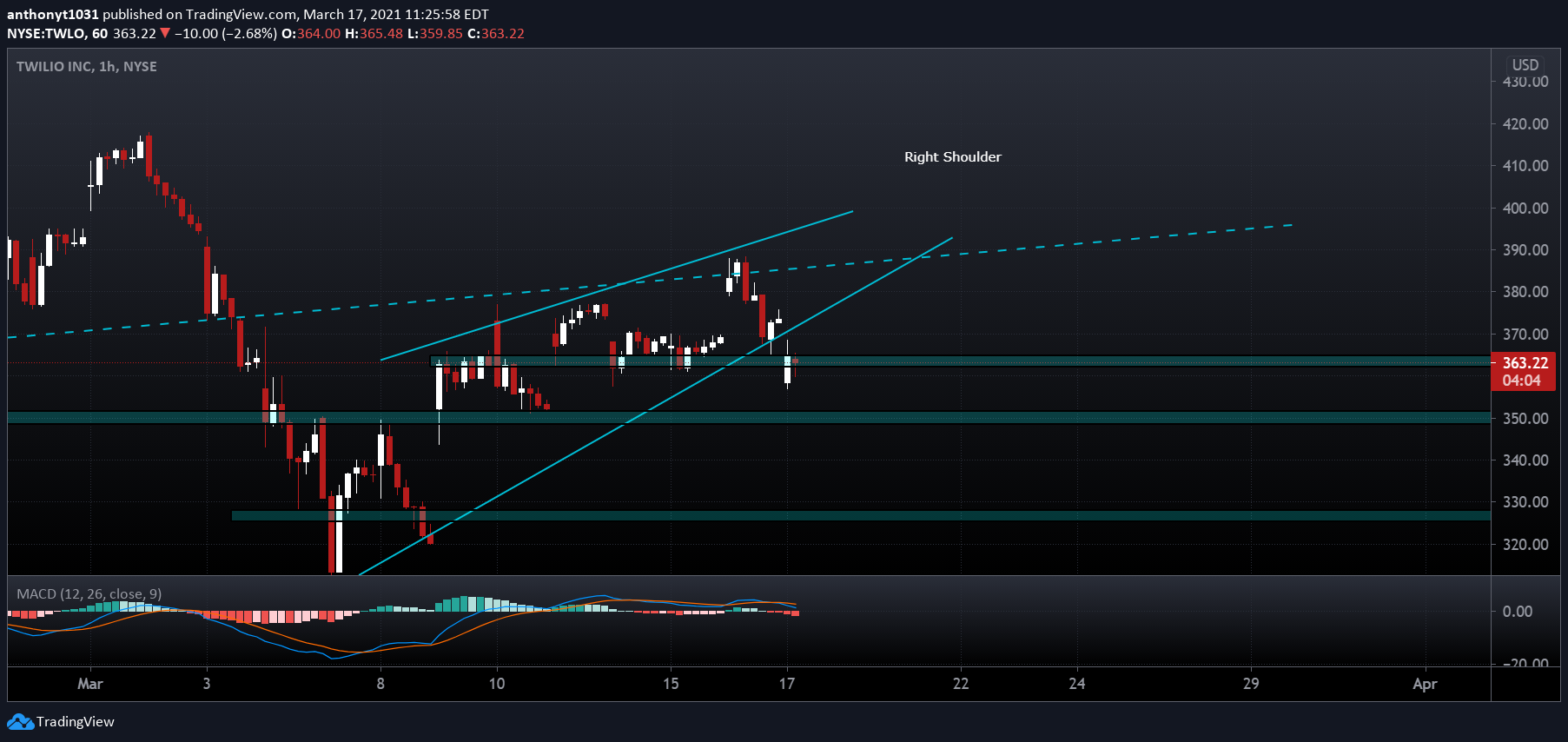Click the '15' date label on time axis
Viewport: 1568px width, 742px height.
pos(671,684)
